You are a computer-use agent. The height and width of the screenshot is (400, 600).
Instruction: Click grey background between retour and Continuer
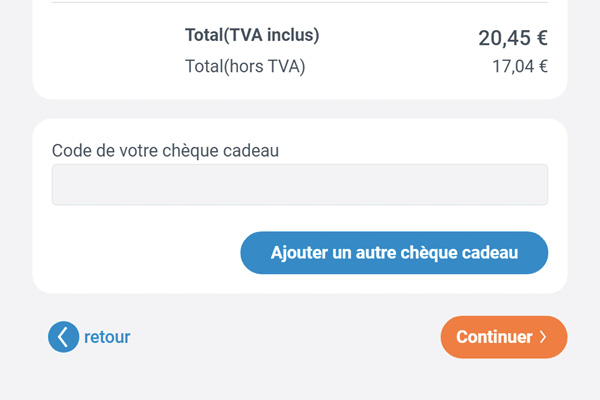coord(285,337)
